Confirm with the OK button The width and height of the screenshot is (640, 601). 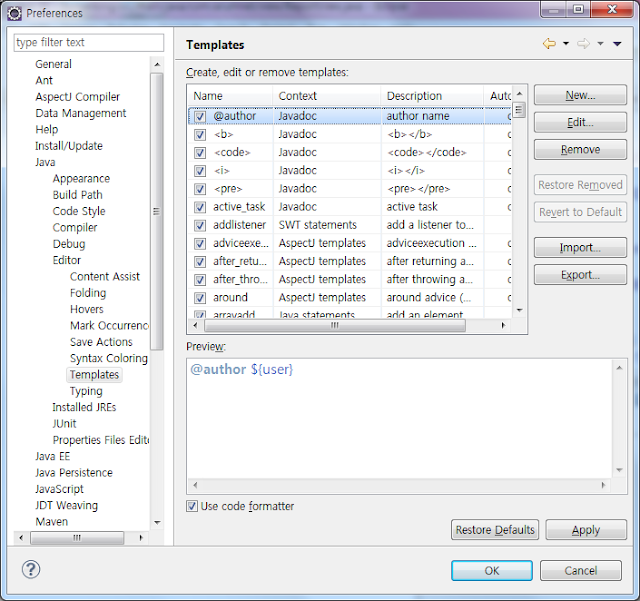pyautogui.click(x=492, y=570)
